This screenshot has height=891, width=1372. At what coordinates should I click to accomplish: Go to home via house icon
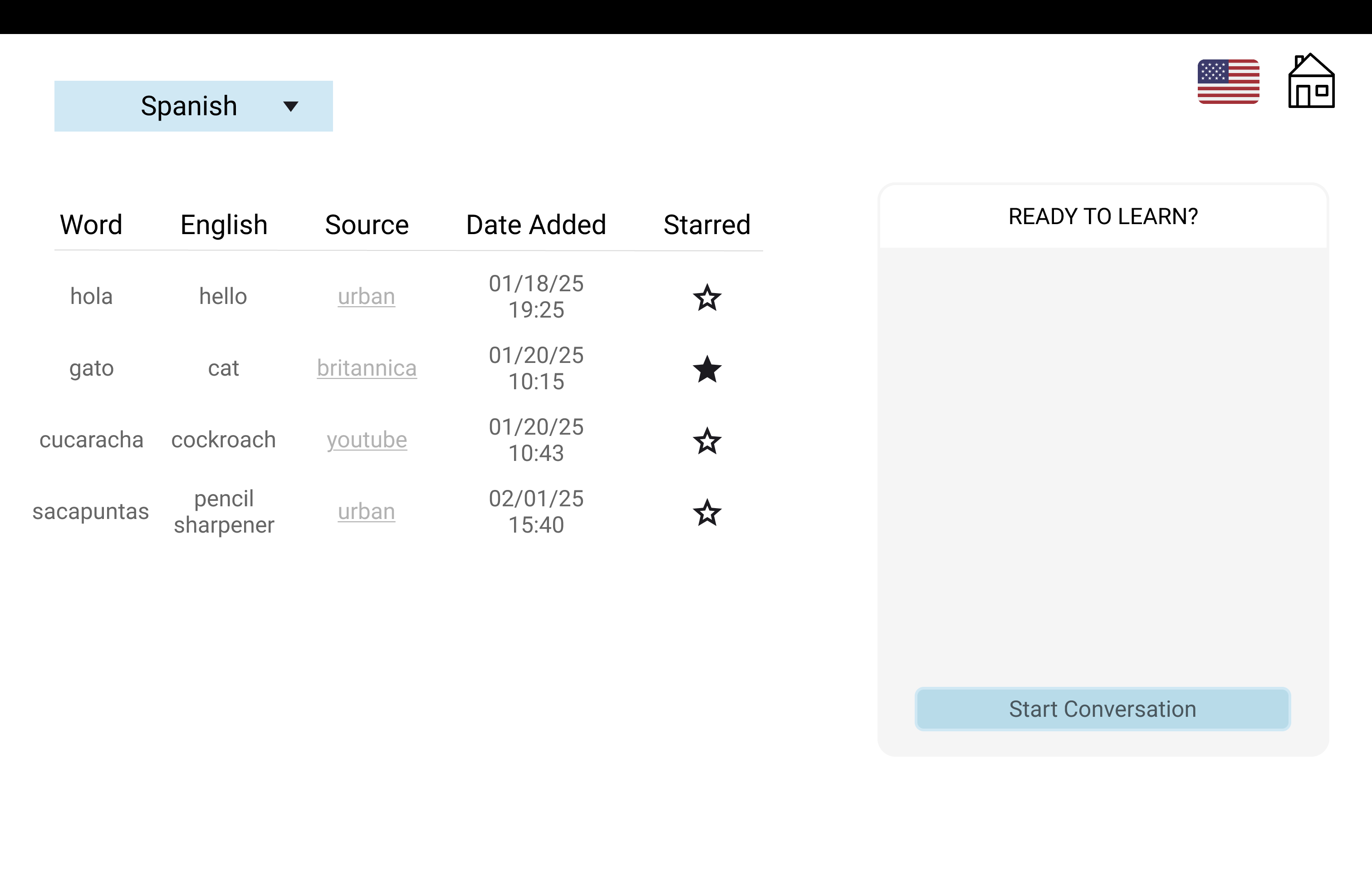click(x=1311, y=81)
